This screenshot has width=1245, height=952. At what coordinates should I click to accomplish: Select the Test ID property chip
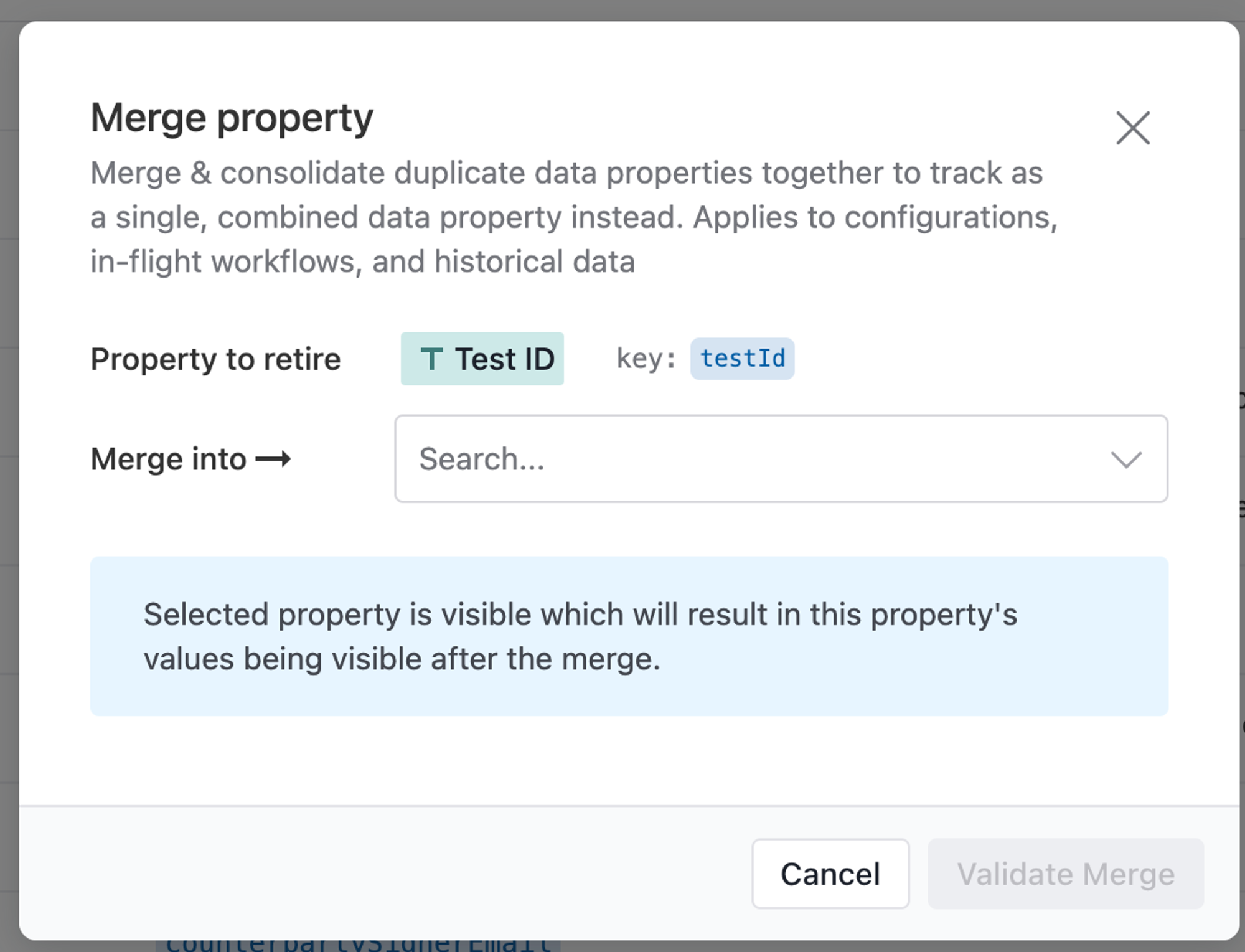coord(482,359)
